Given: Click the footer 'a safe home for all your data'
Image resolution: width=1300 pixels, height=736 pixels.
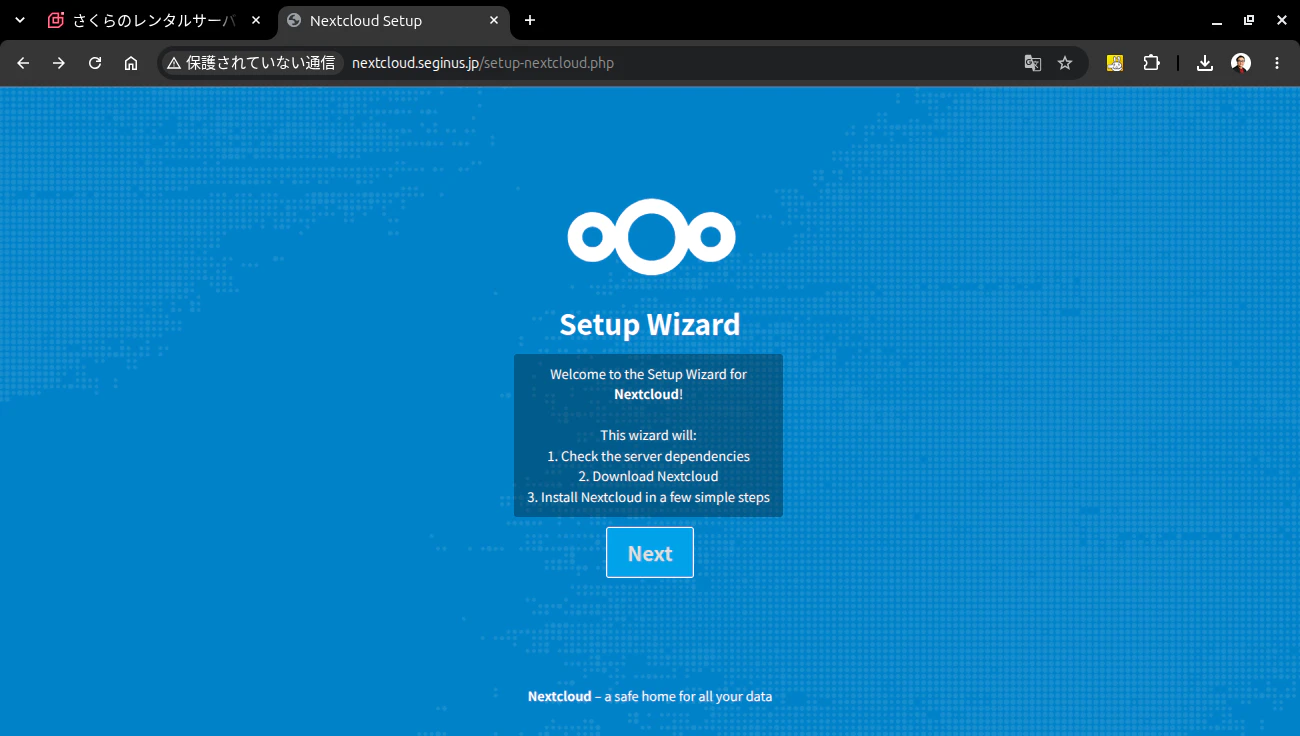Looking at the screenshot, I should click(x=688, y=696).
